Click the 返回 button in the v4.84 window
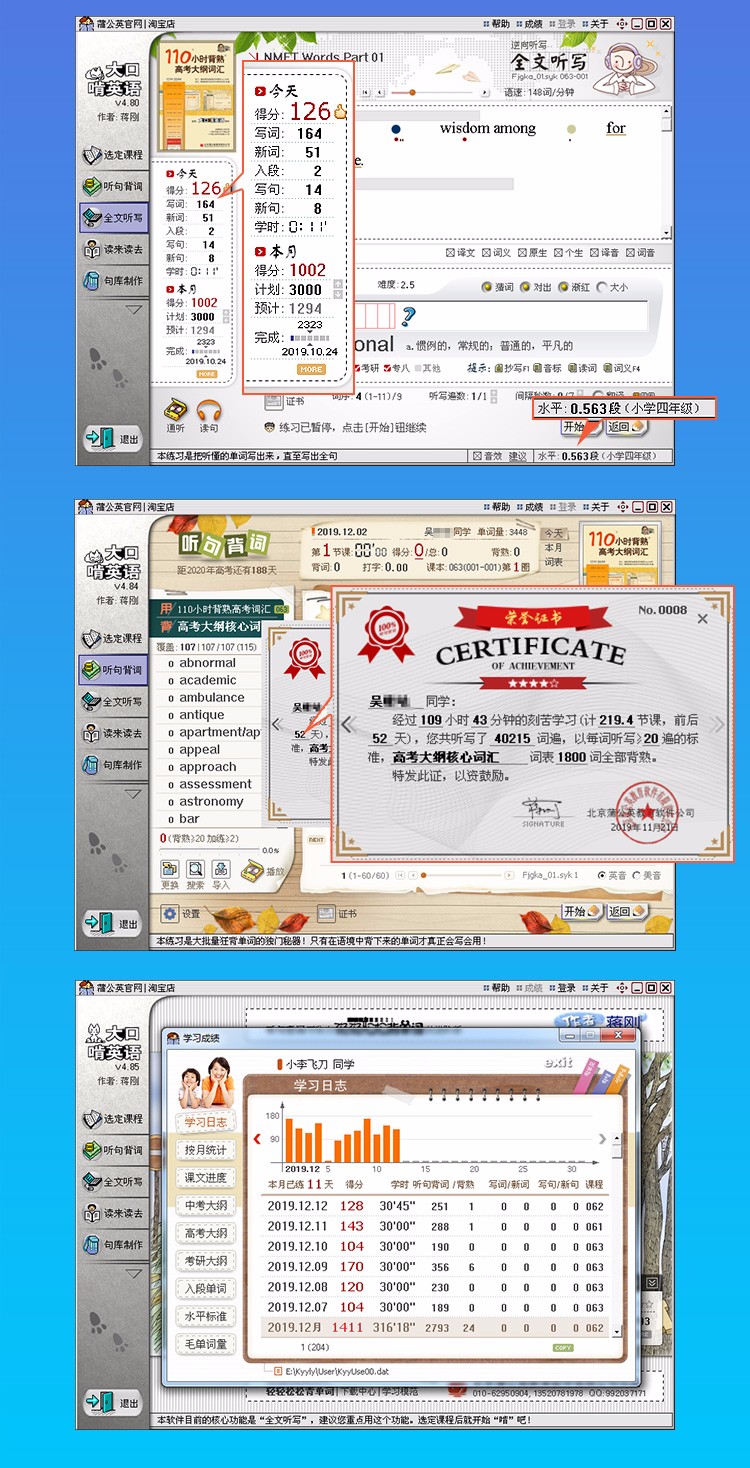Screen dimensions: 750x1468 [x=626, y=911]
